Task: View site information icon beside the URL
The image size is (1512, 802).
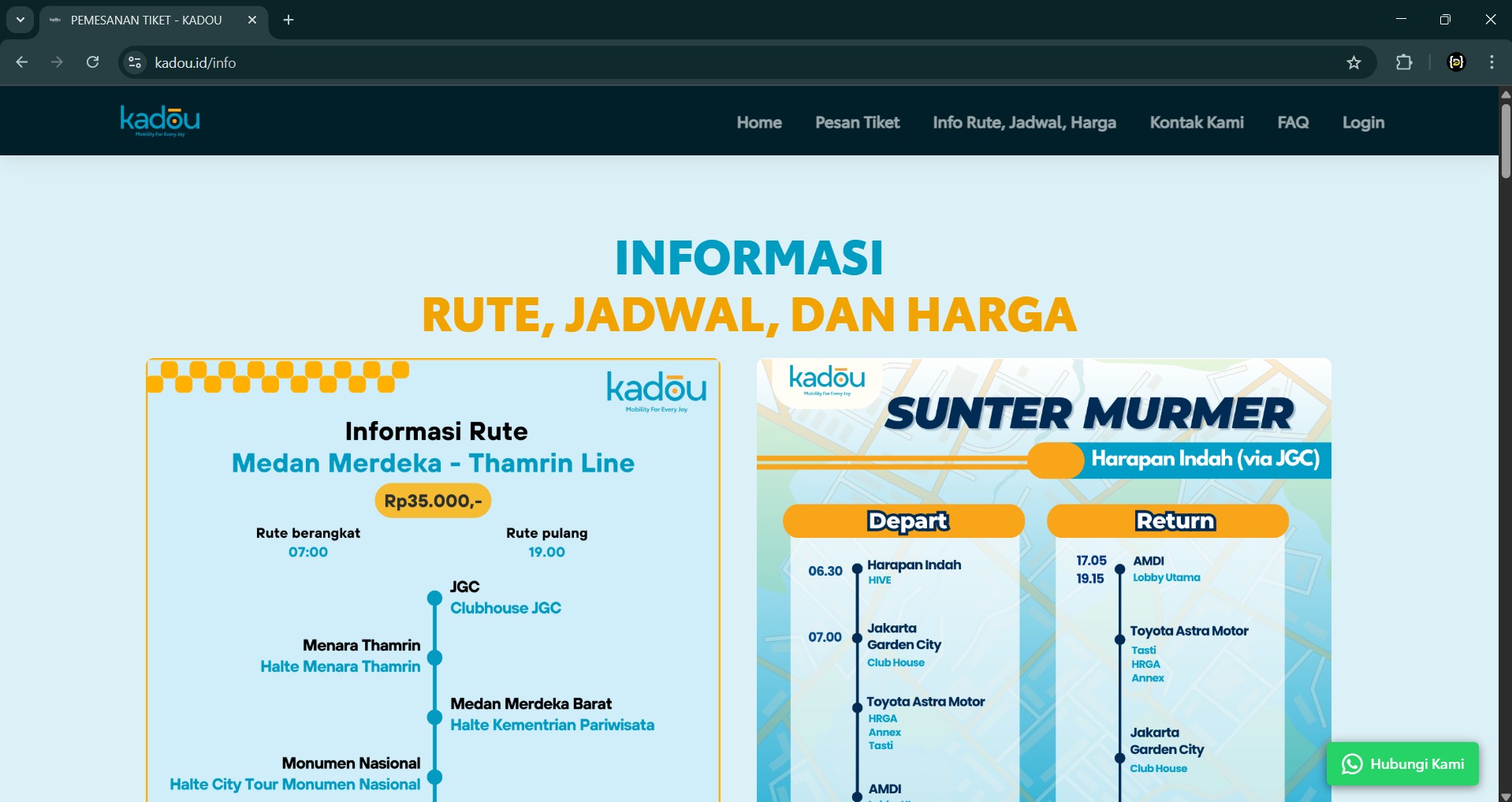Action: pos(135,63)
